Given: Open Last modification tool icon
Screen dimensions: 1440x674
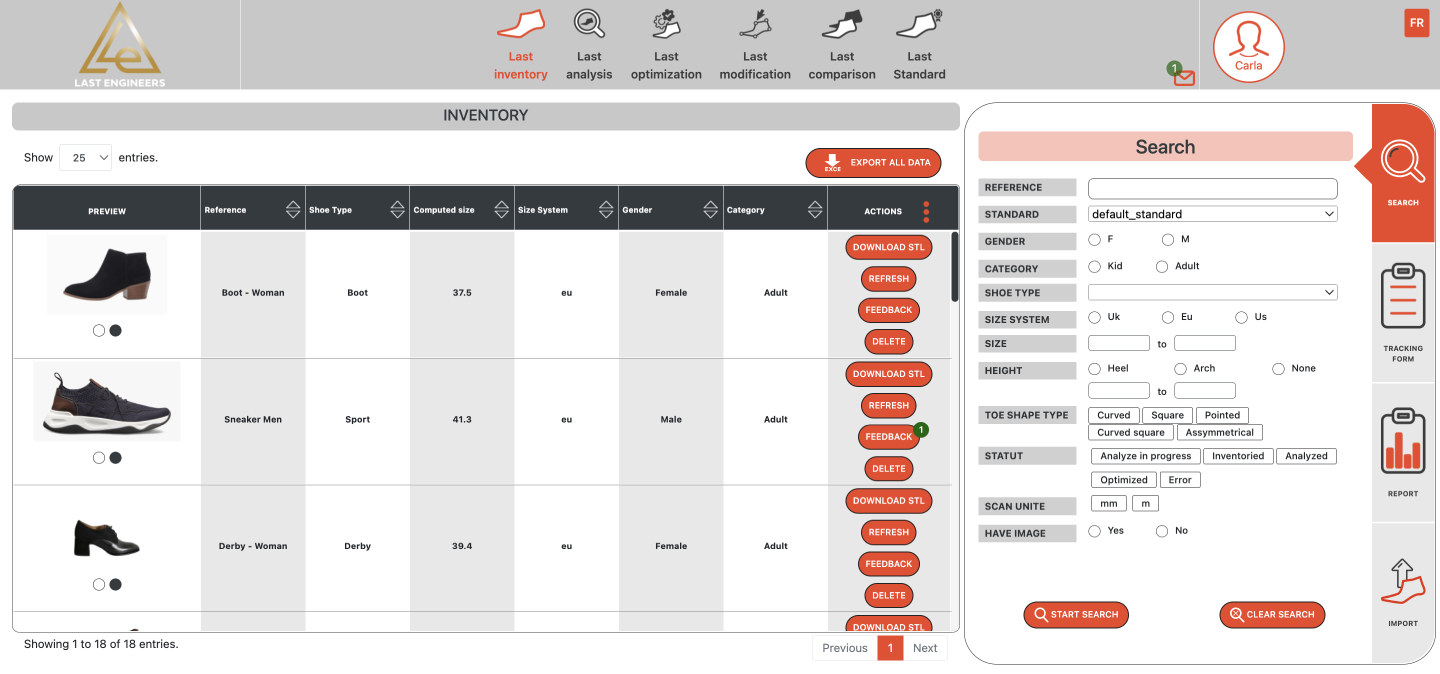Looking at the screenshot, I should pos(755,25).
